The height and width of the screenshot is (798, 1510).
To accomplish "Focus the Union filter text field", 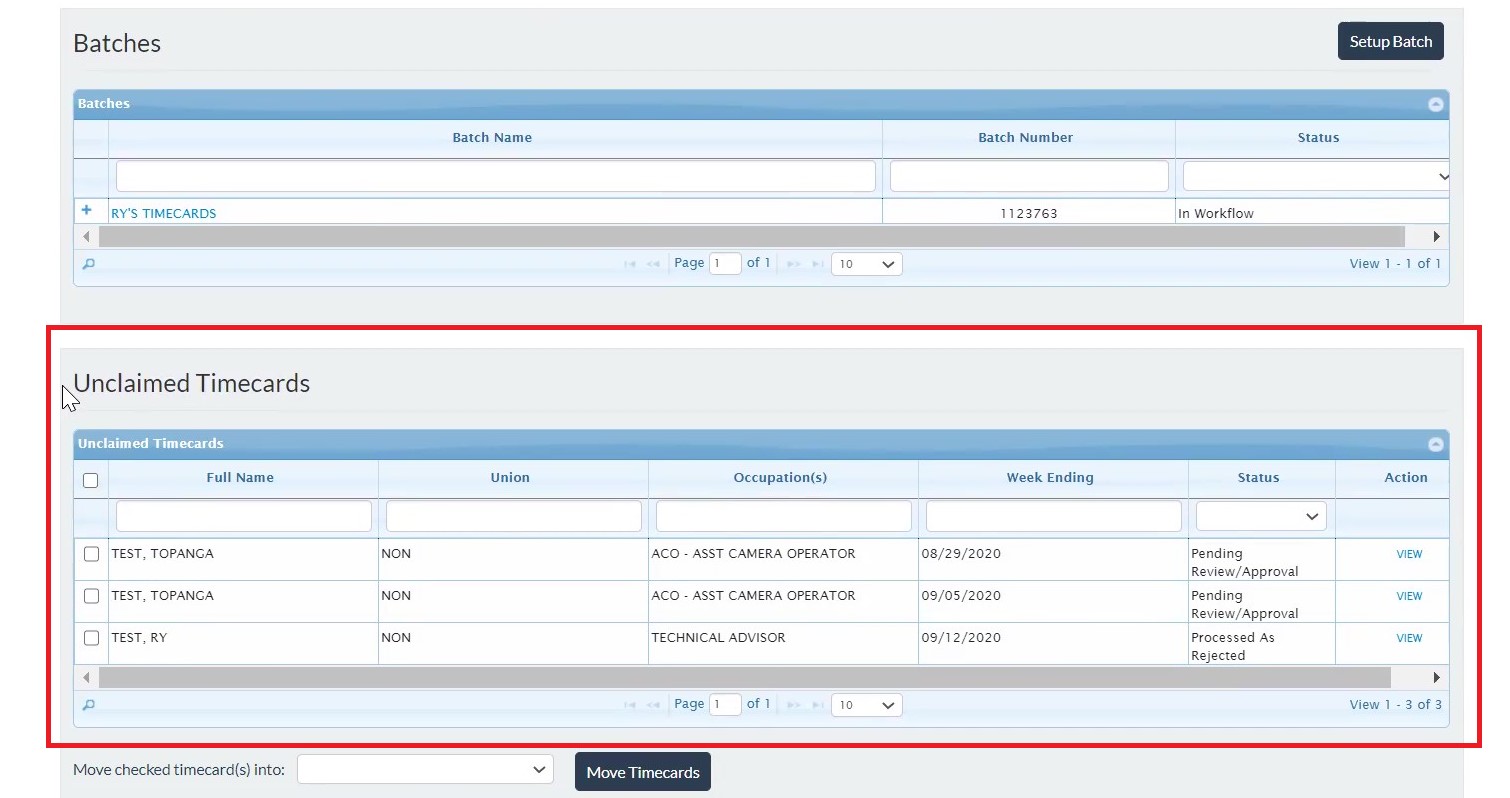I will pos(513,516).
